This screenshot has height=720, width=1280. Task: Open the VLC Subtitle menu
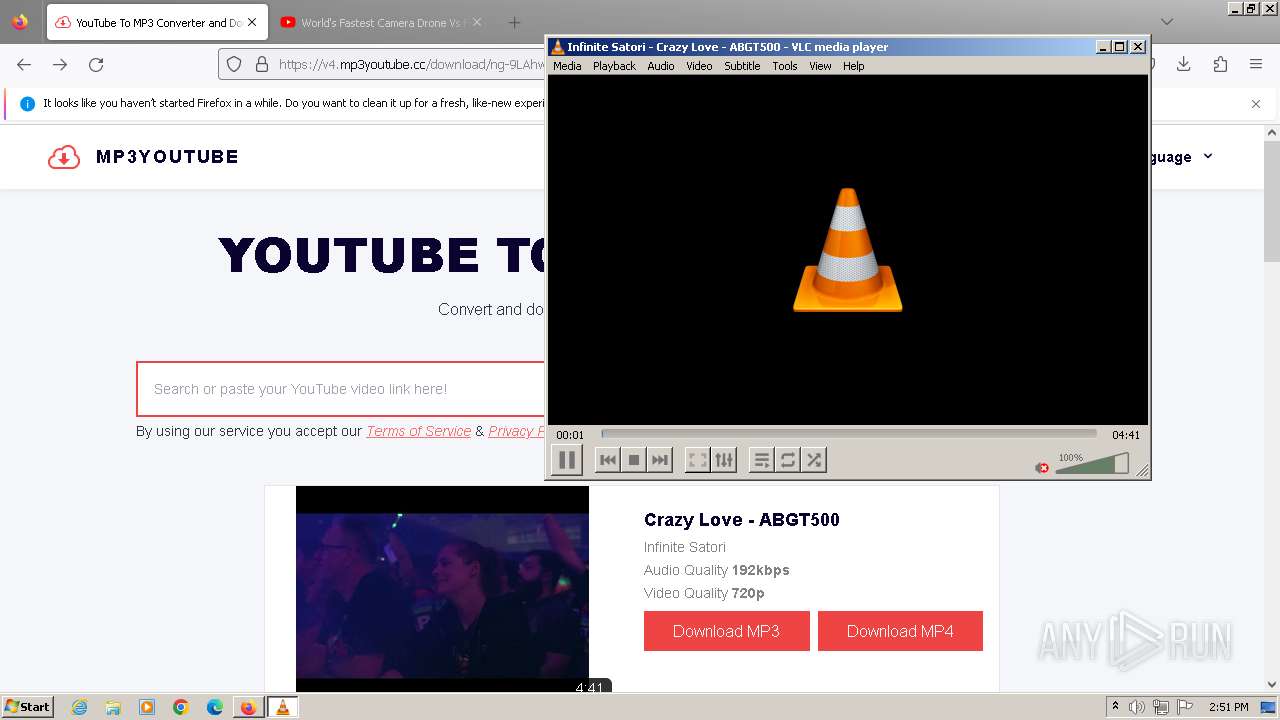point(742,66)
